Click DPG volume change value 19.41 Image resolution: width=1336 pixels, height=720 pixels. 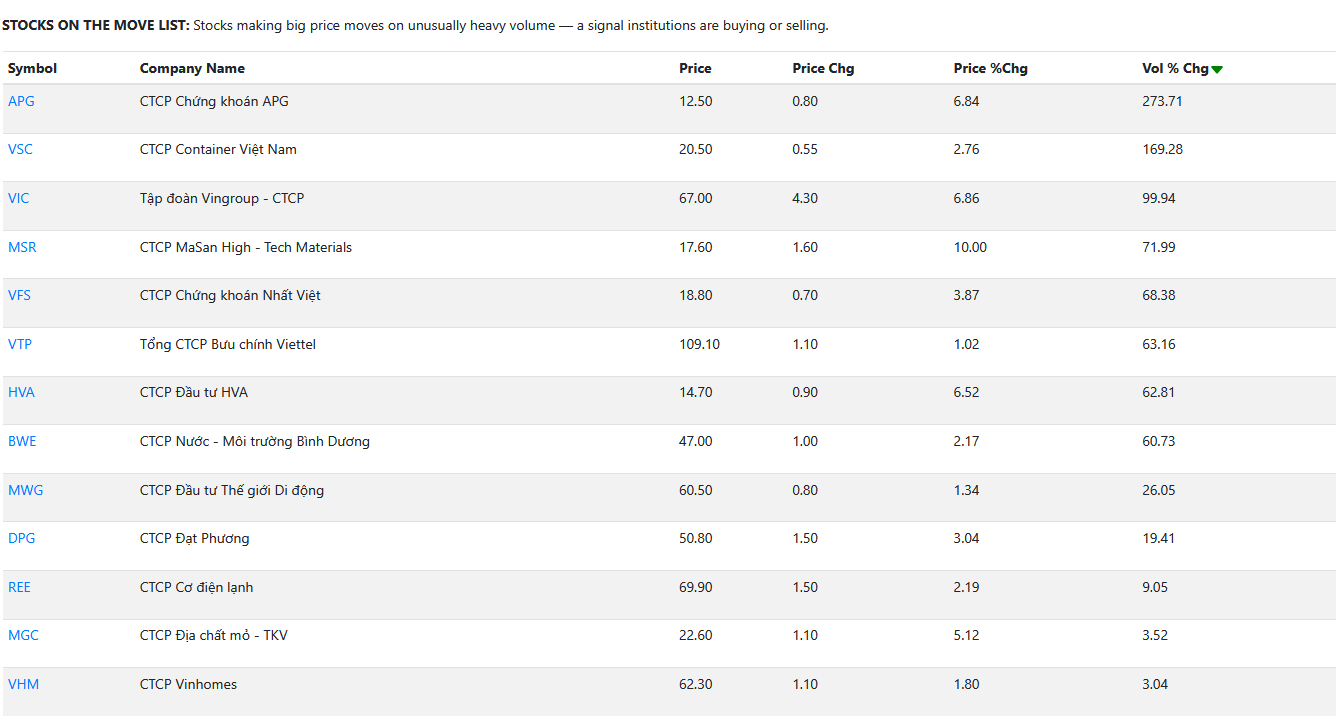[1158, 538]
